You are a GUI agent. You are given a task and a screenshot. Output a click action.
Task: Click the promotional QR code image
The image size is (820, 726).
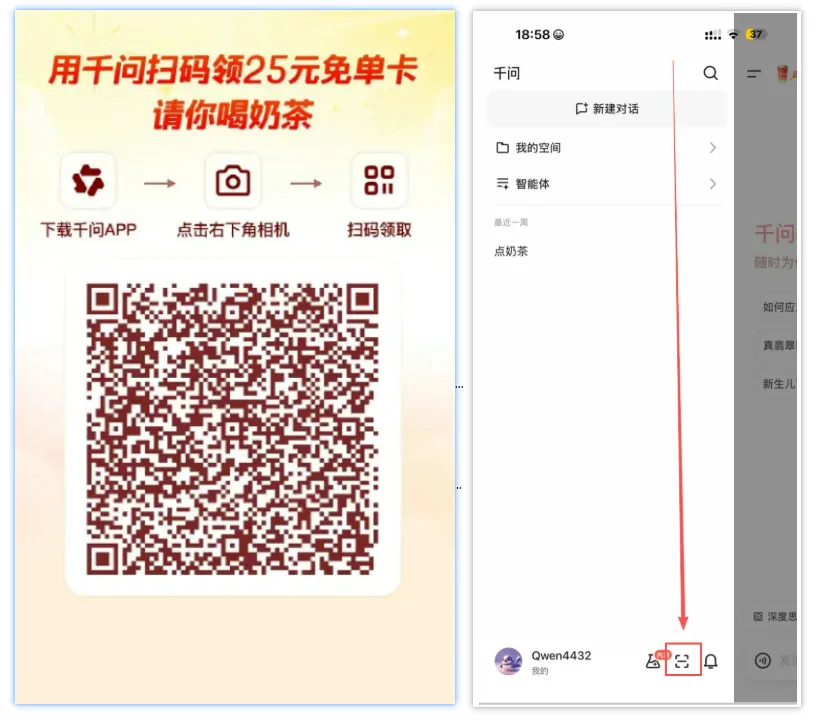[x=232, y=429]
